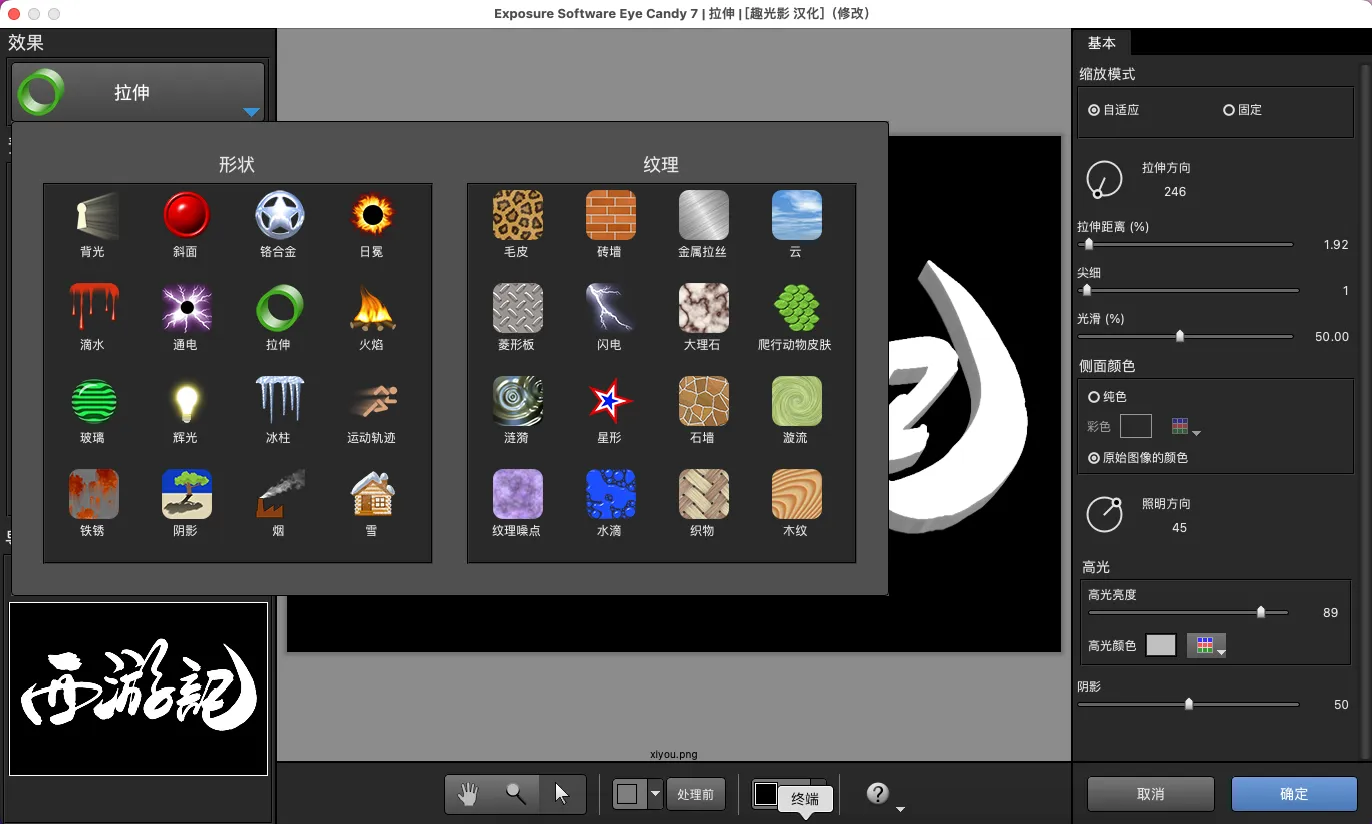The height and width of the screenshot is (824, 1372).
Task: Switch scaling mode to 固定
Action: pos(1229,110)
